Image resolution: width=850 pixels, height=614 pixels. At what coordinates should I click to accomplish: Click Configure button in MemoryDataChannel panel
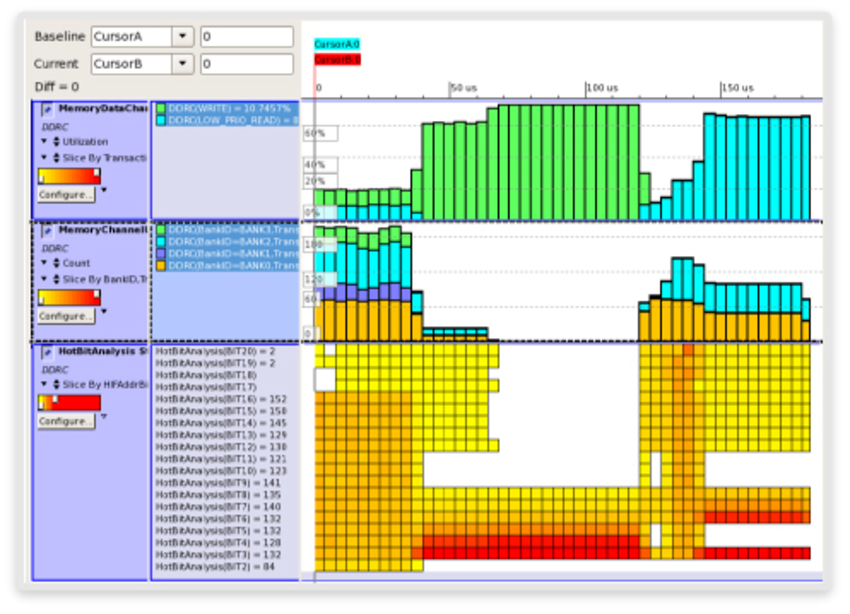pyautogui.click(x=66, y=195)
